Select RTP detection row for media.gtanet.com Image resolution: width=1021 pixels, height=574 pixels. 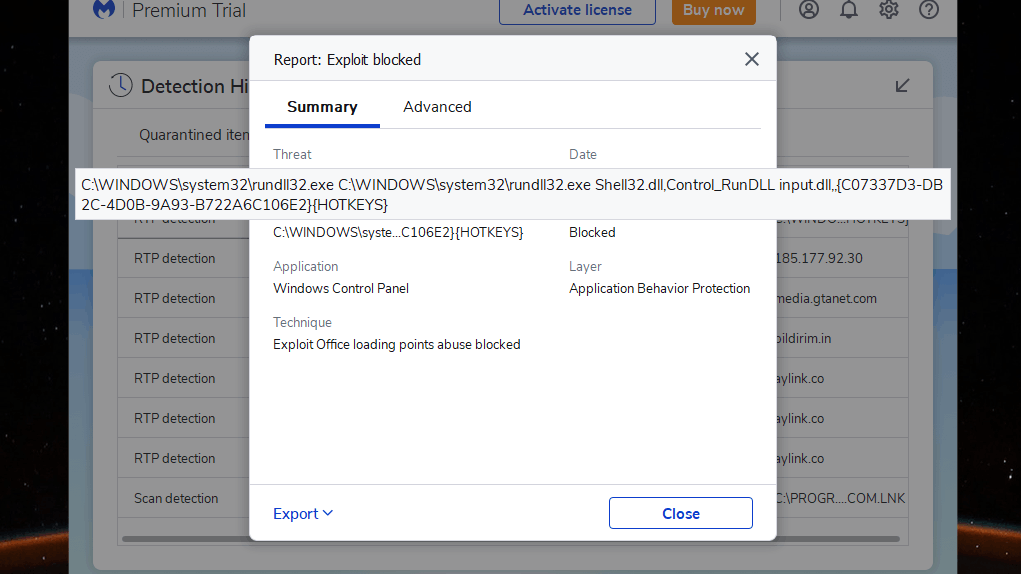click(512, 298)
